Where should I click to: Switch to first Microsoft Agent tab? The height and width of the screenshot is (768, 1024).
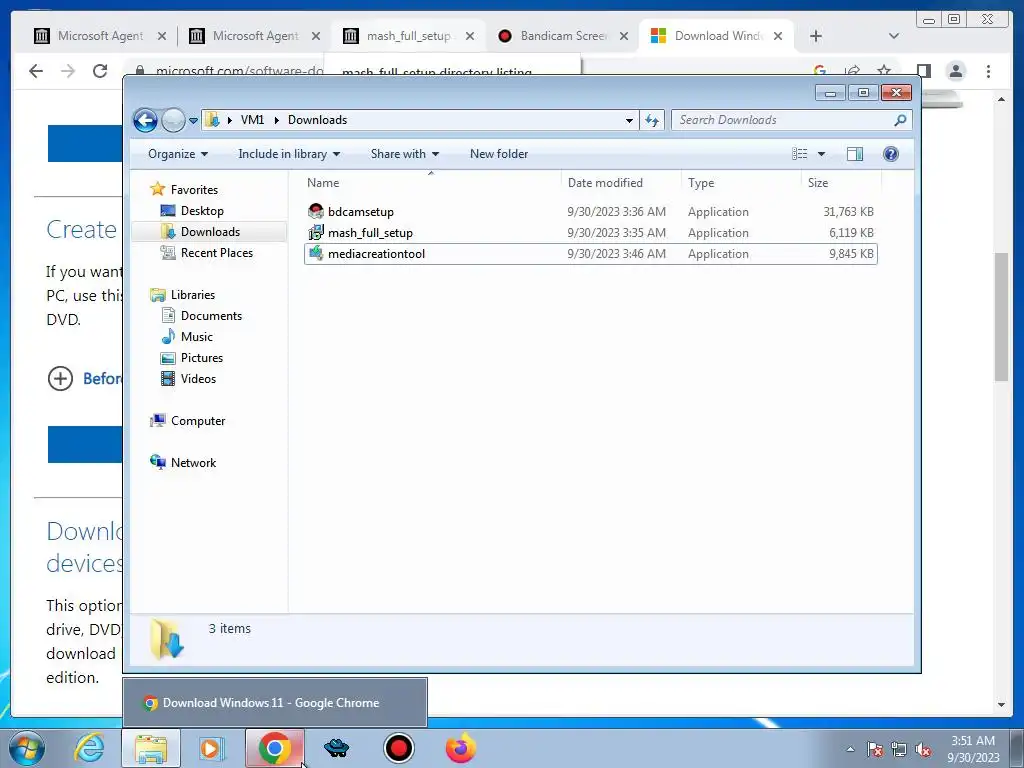101,36
